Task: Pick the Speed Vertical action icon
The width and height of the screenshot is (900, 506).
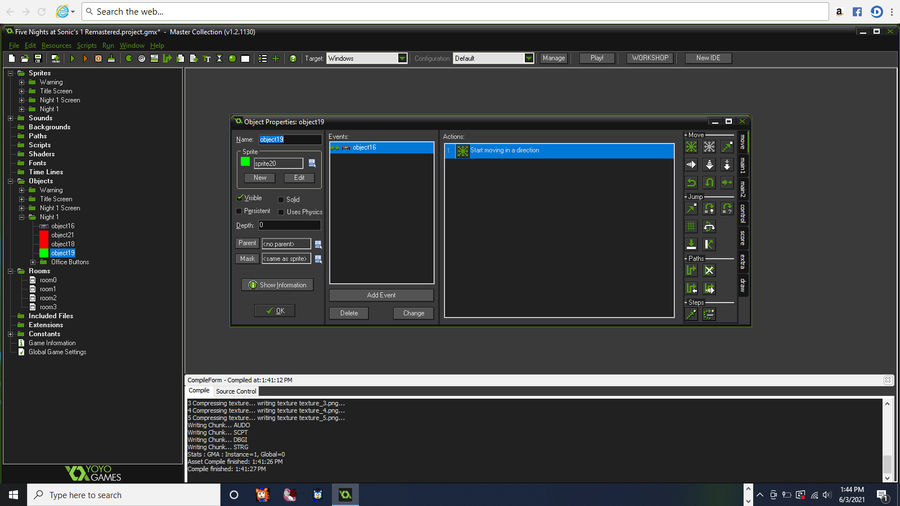Action: [709, 165]
